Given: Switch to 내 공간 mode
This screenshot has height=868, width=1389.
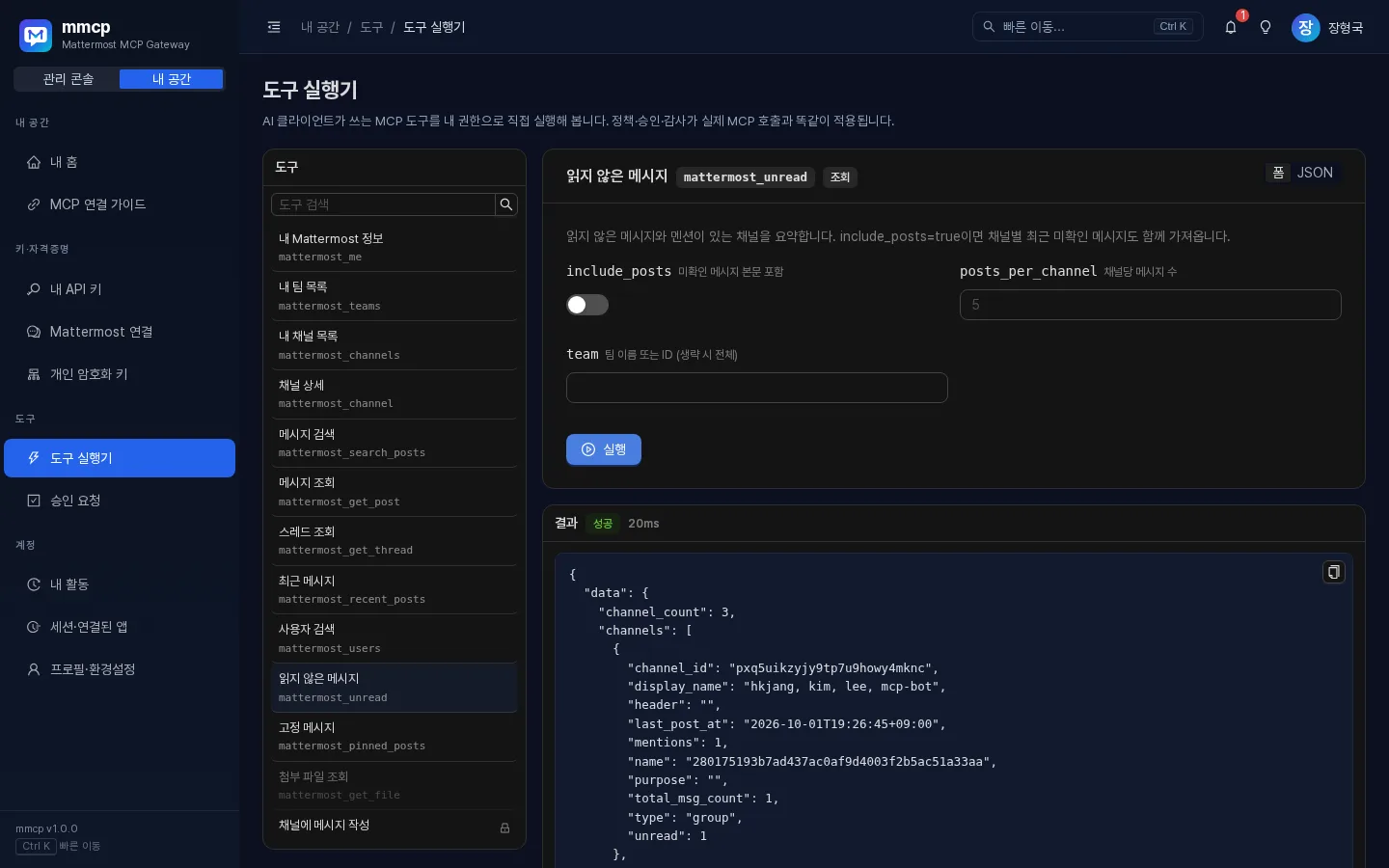Looking at the screenshot, I should pos(172,79).
